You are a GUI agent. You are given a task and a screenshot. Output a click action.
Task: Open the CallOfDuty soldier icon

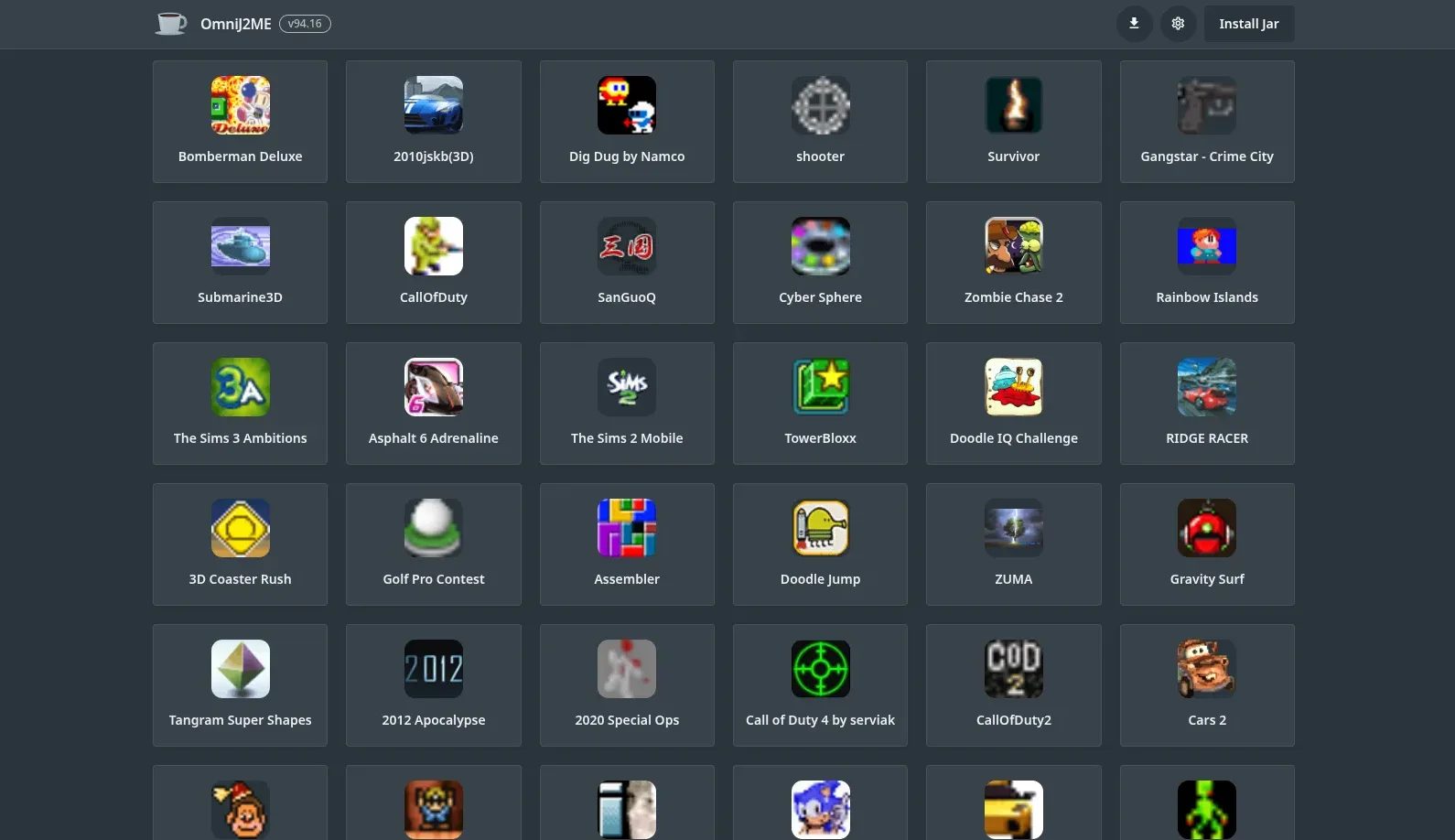click(434, 246)
